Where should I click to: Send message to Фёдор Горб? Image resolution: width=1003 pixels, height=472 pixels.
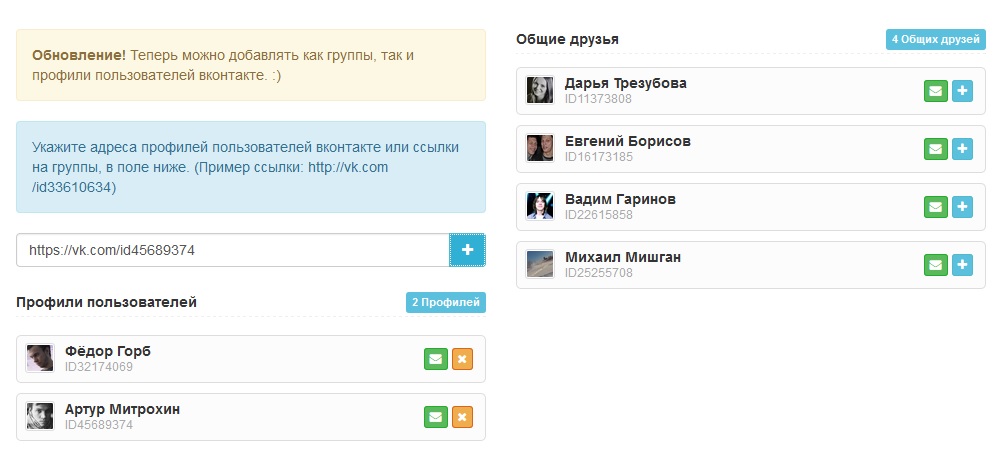[x=436, y=359]
